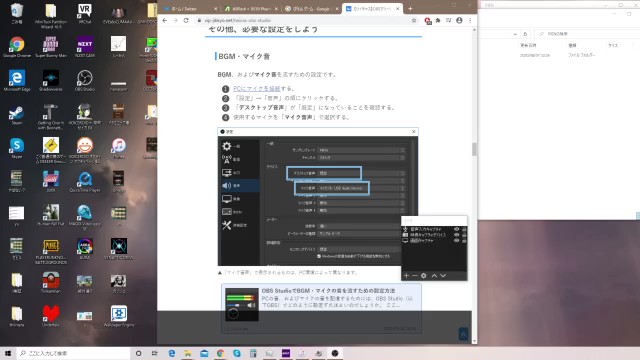Expand the Explorer address history dropdown

515,34
